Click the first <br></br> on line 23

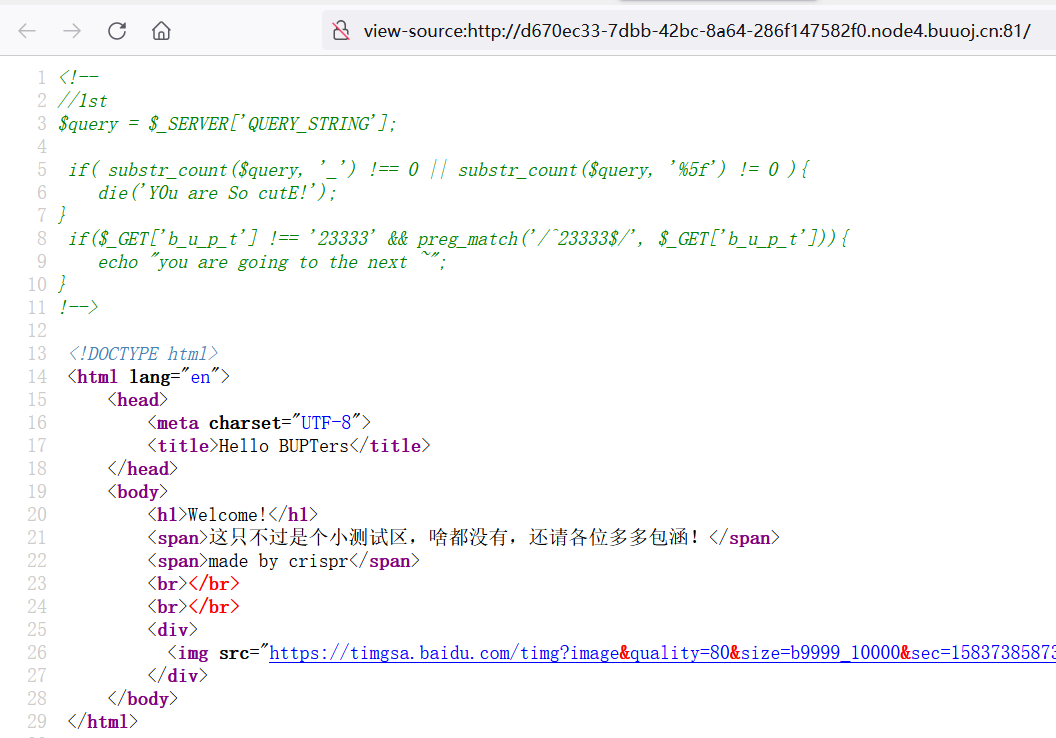pyautogui.click(x=193, y=584)
